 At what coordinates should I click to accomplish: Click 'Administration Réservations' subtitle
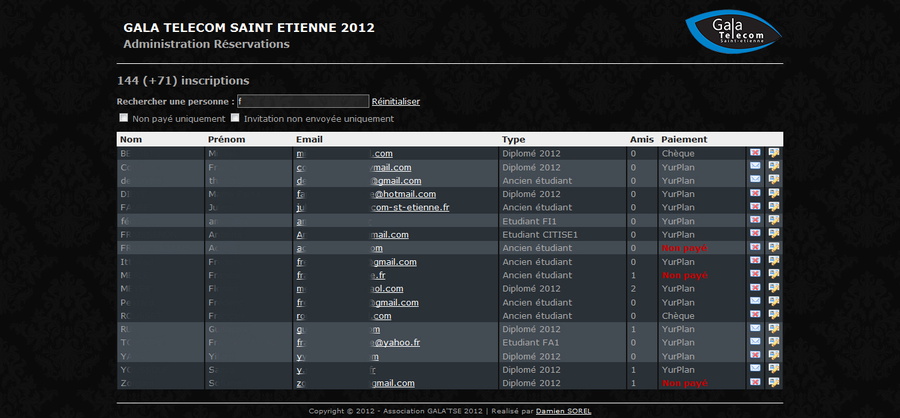click(x=207, y=44)
